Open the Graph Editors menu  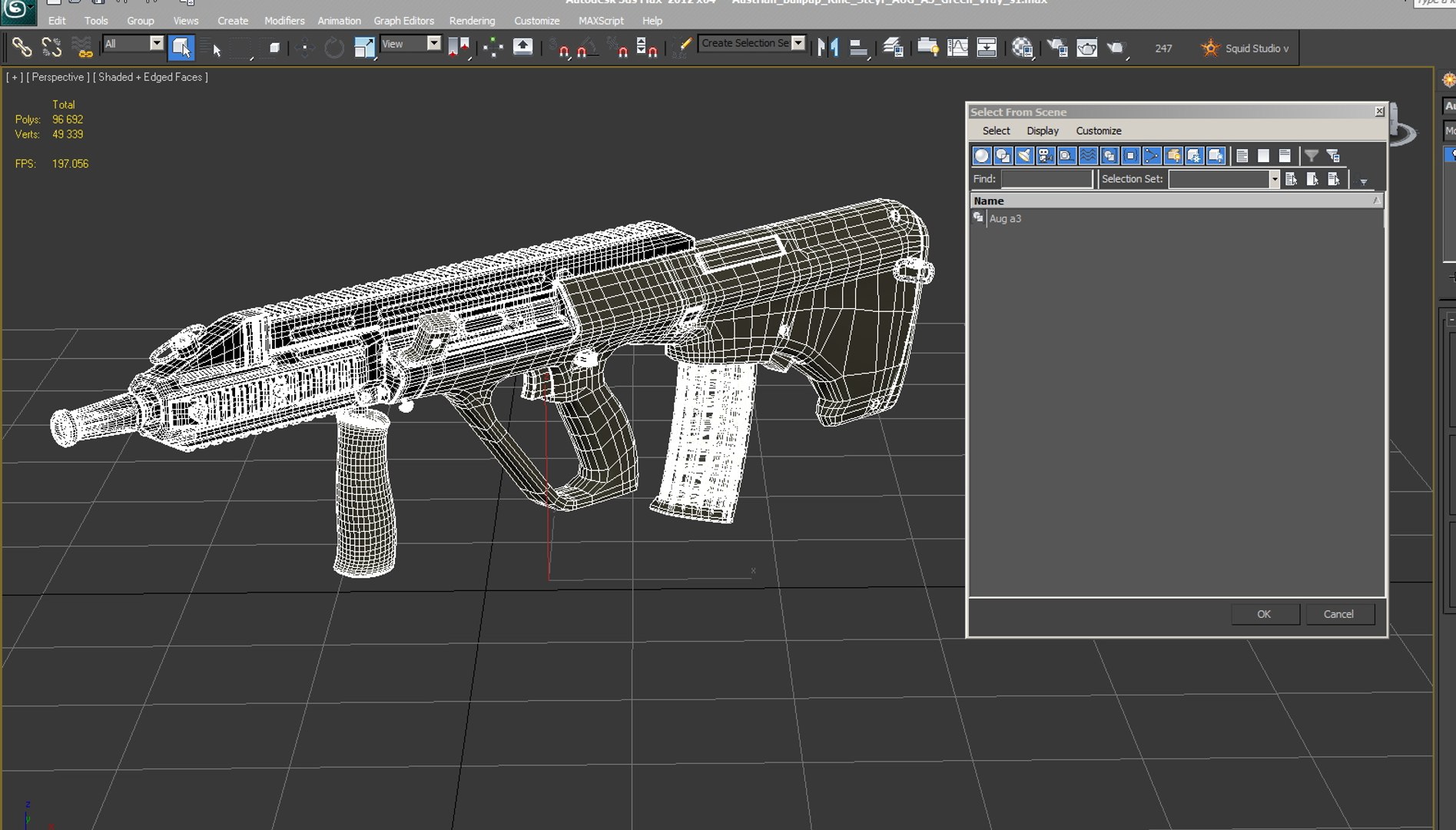[404, 21]
